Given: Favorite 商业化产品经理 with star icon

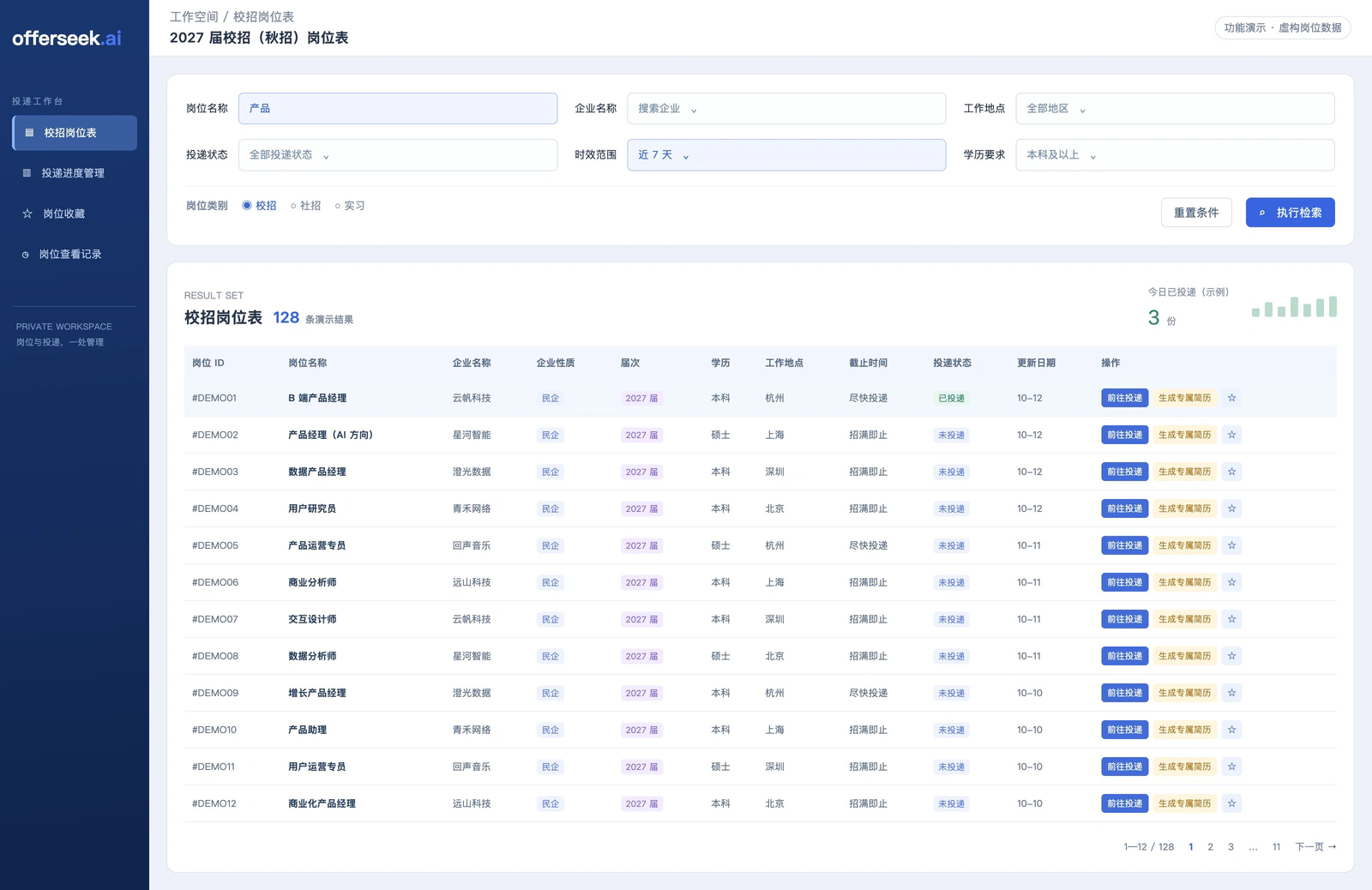Looking at the screenshot, I should tap(1231, 803).
